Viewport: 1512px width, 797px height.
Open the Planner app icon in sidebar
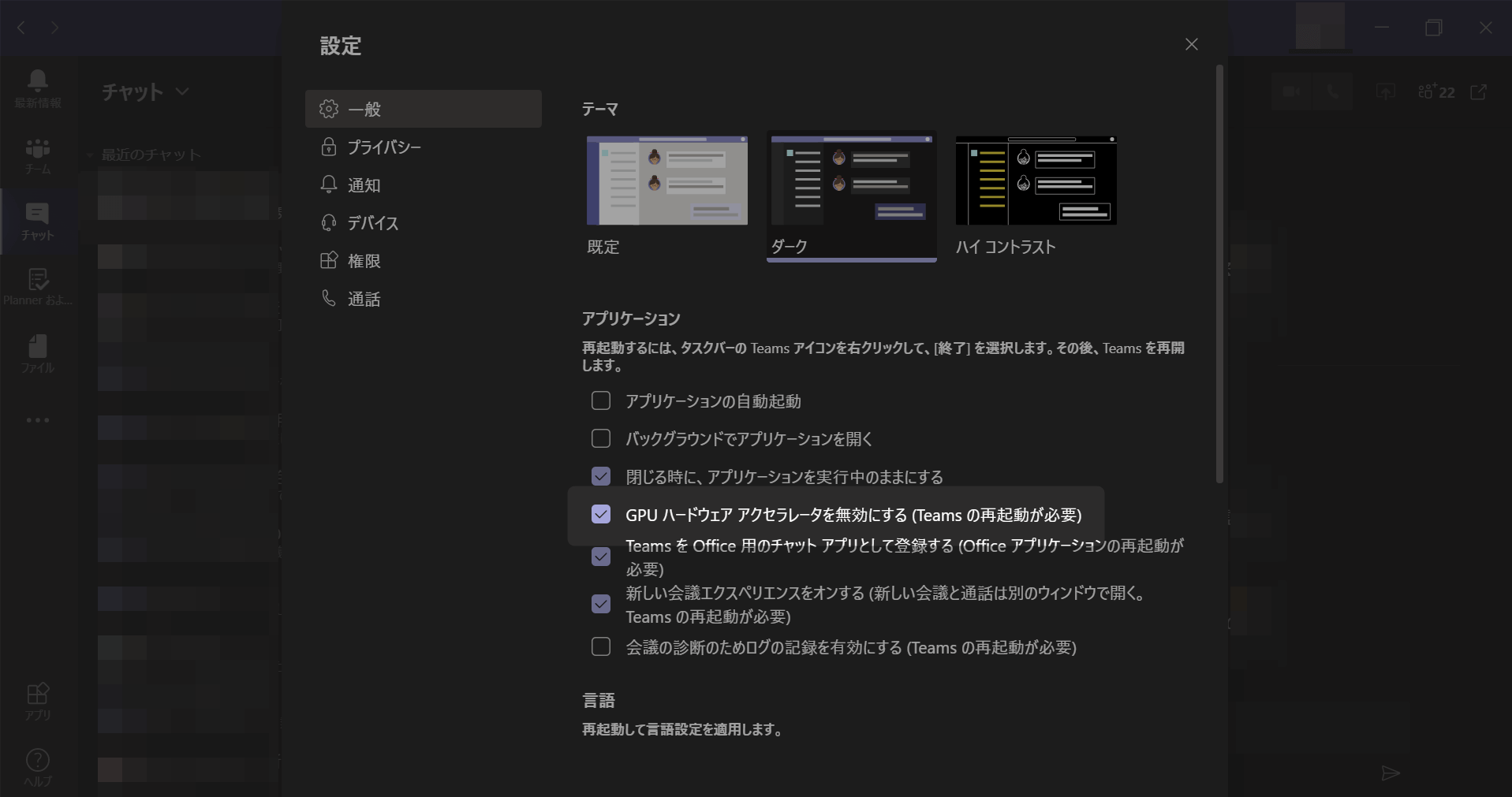(37, 288)
